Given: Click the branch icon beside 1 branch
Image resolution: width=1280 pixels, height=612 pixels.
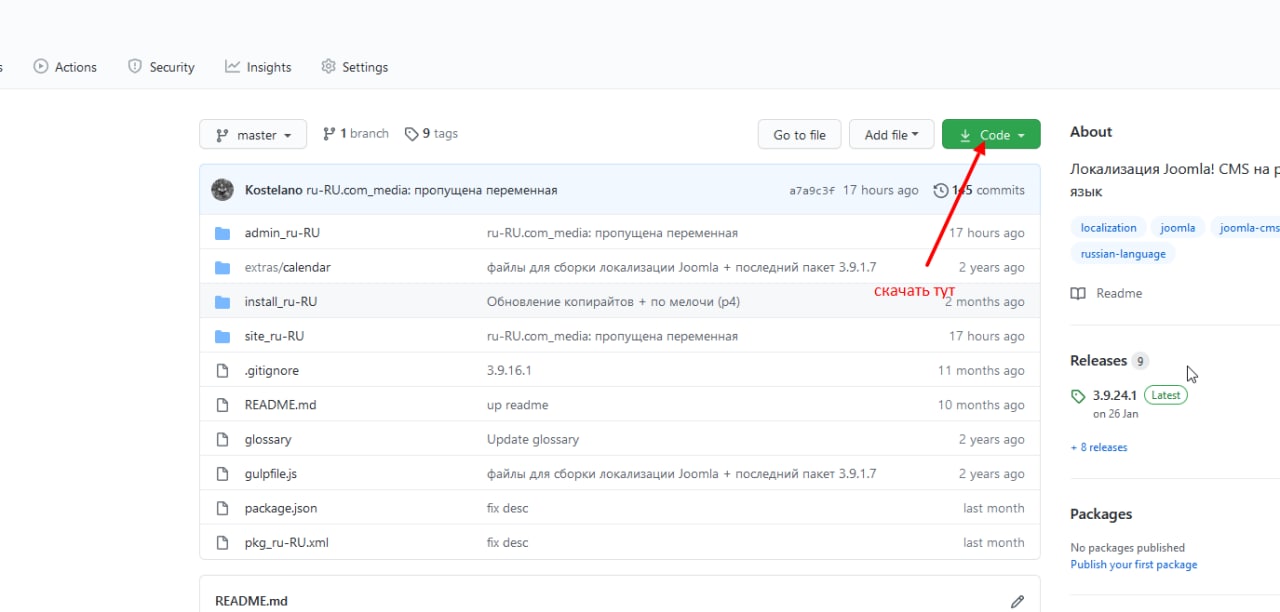Looking at the screenshot, I should pos(329,134).
